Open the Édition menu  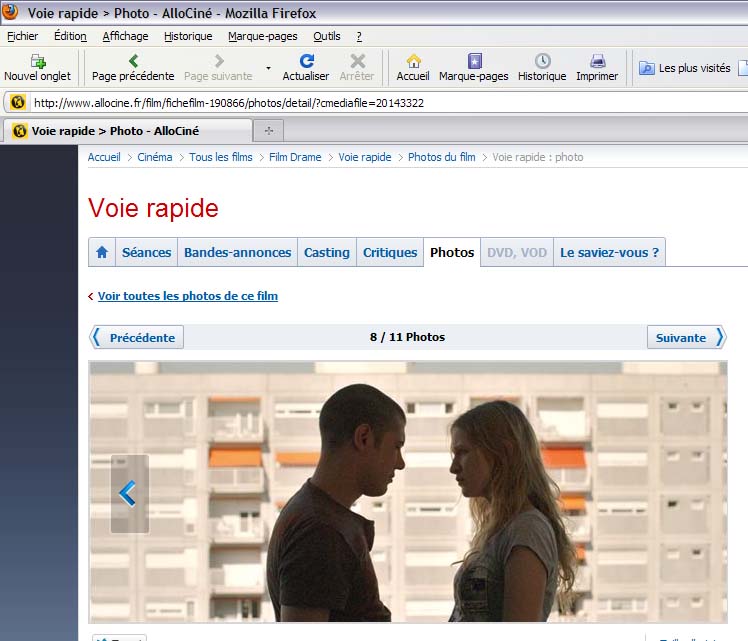(70, 36)
